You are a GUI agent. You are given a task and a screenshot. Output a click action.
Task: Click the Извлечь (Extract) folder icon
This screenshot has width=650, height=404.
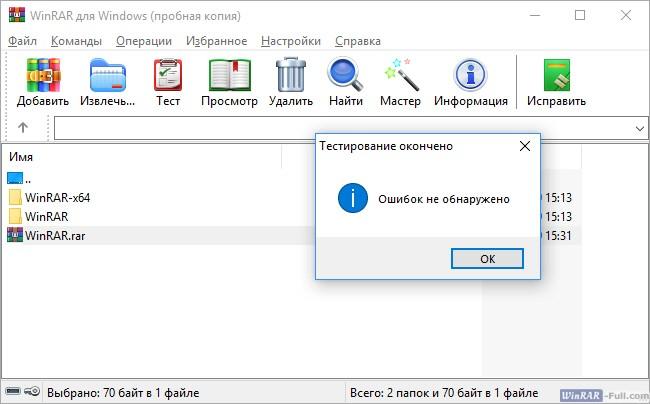(108, 75)
